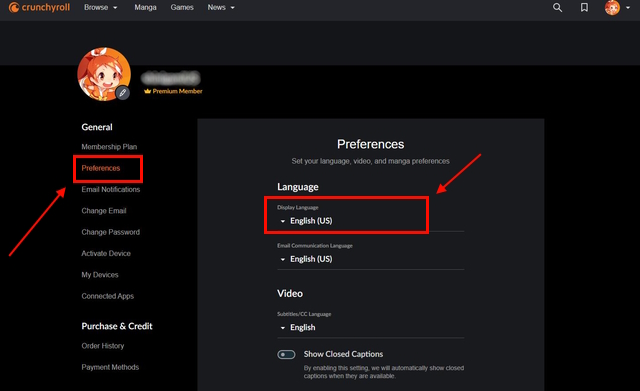The height and width of the screenshot is (391, 640).
Task: Open Activate Device page
Action: click(106, 253)
